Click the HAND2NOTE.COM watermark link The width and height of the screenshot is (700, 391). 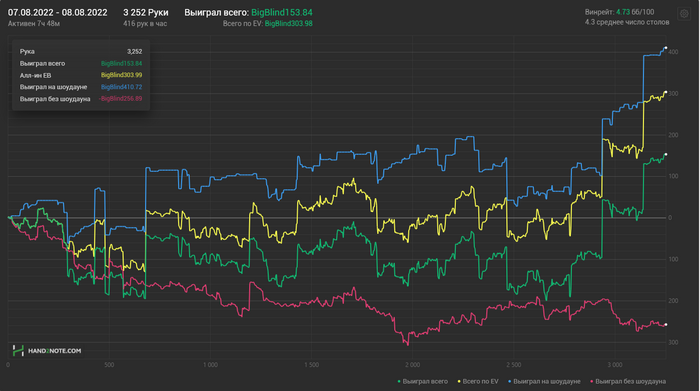pyautogui.click(x=54, y=351)
